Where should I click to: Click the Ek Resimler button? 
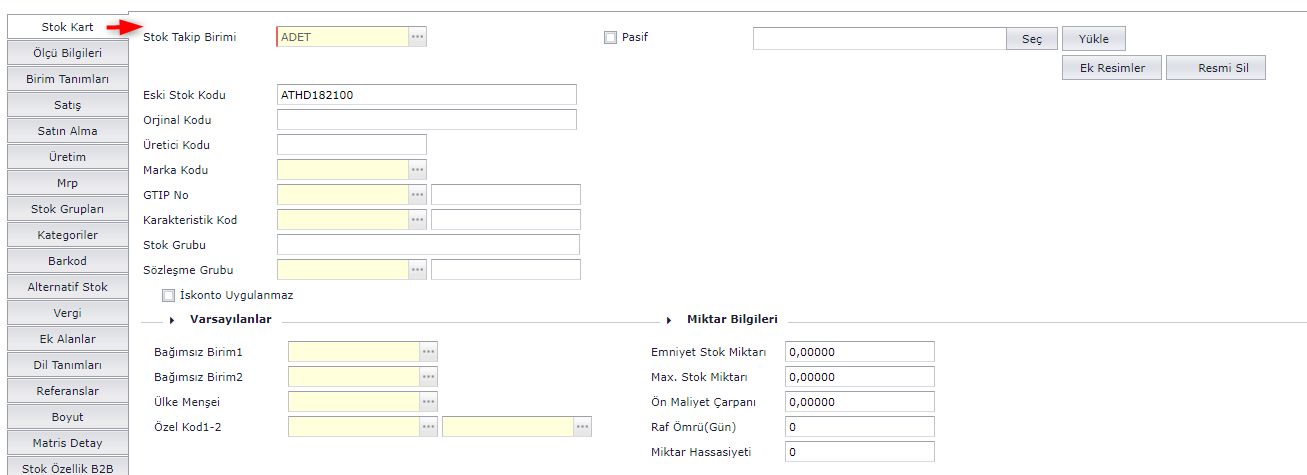(x=1112, y=68)
